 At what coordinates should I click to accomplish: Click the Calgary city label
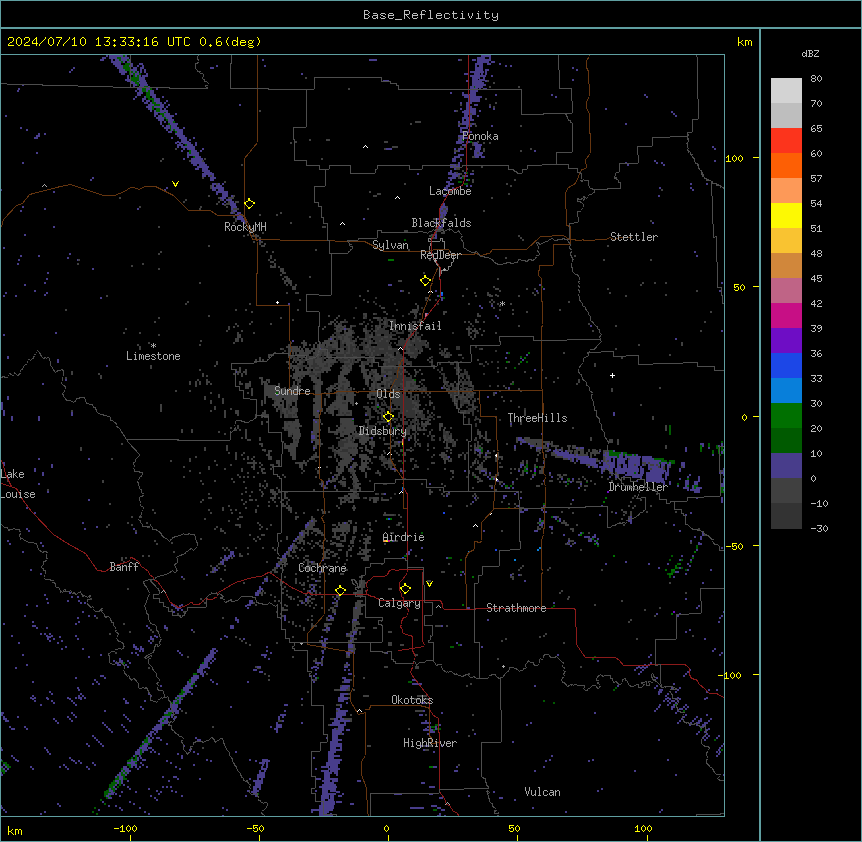(399, 603)
